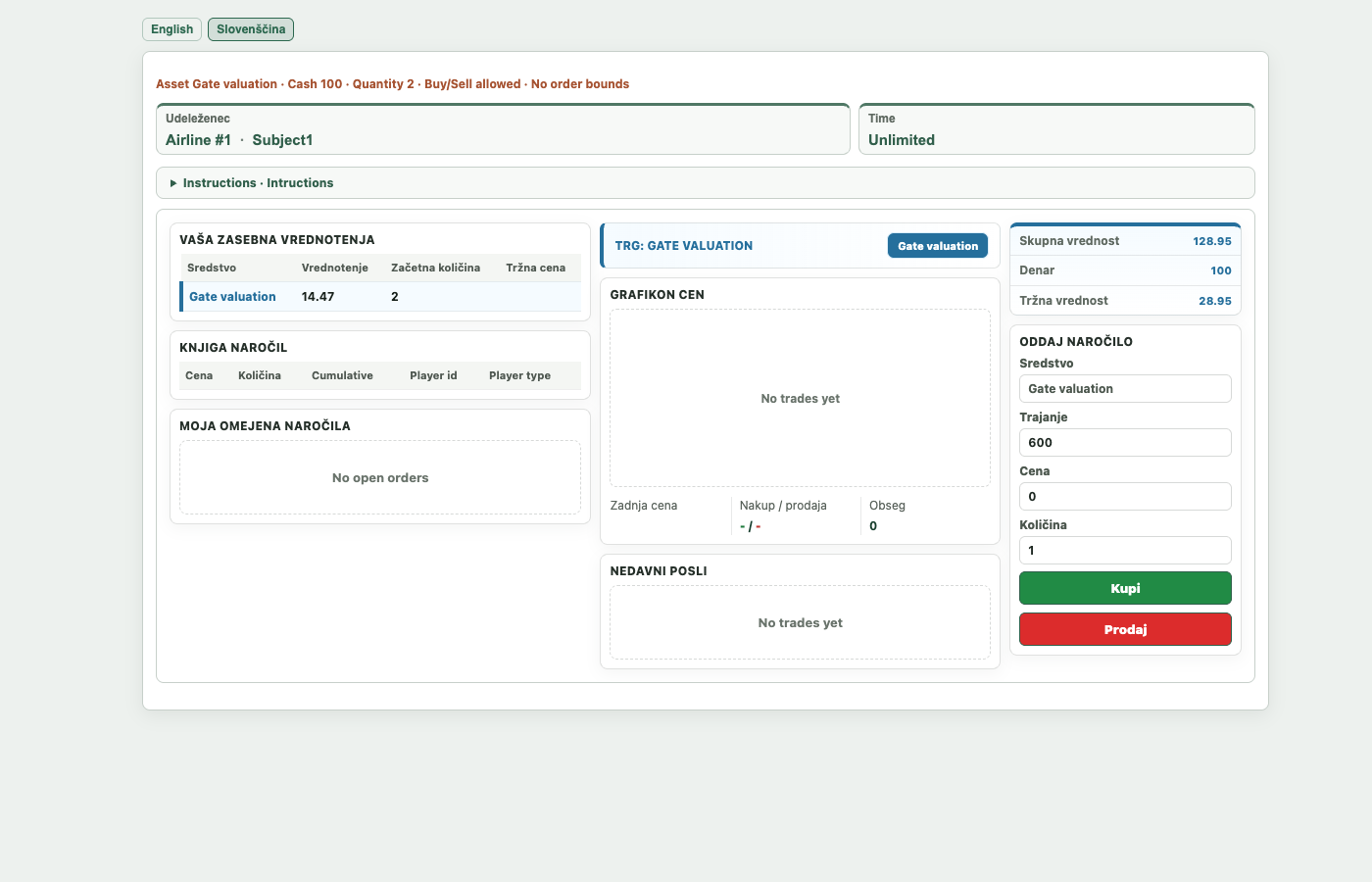Click the Skupna vrednost value 128.95
This screenshot has width=1372, height=882.
click(x=1212, y=241)
